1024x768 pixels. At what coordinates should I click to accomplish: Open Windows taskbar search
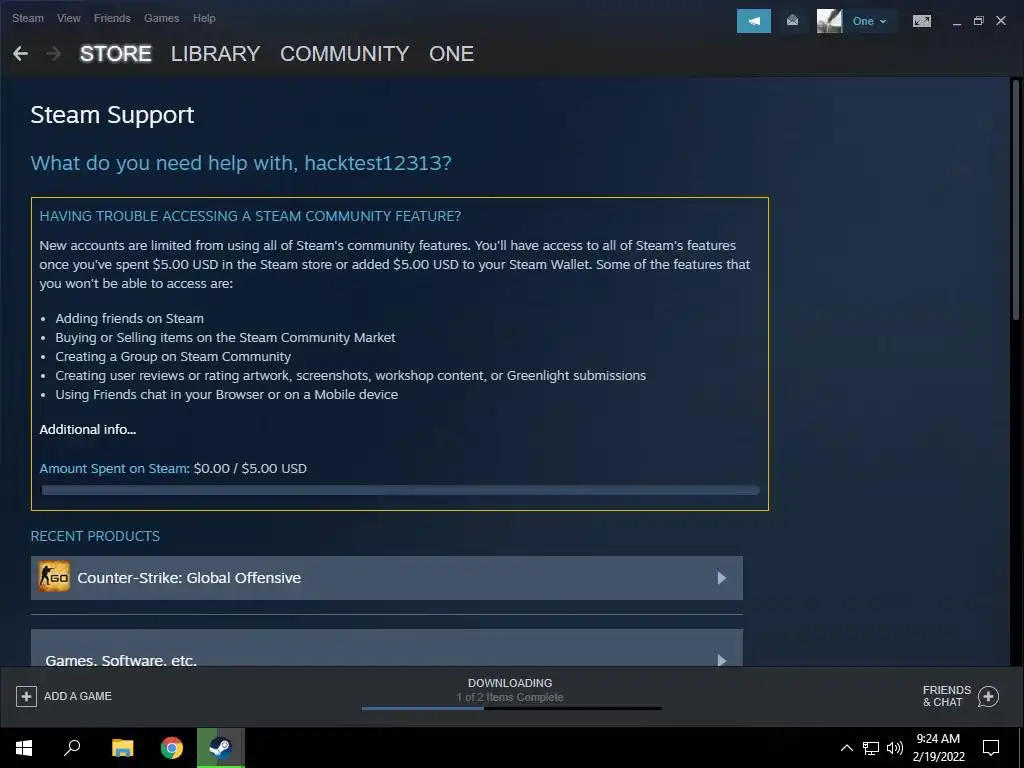tap(72, 748)
